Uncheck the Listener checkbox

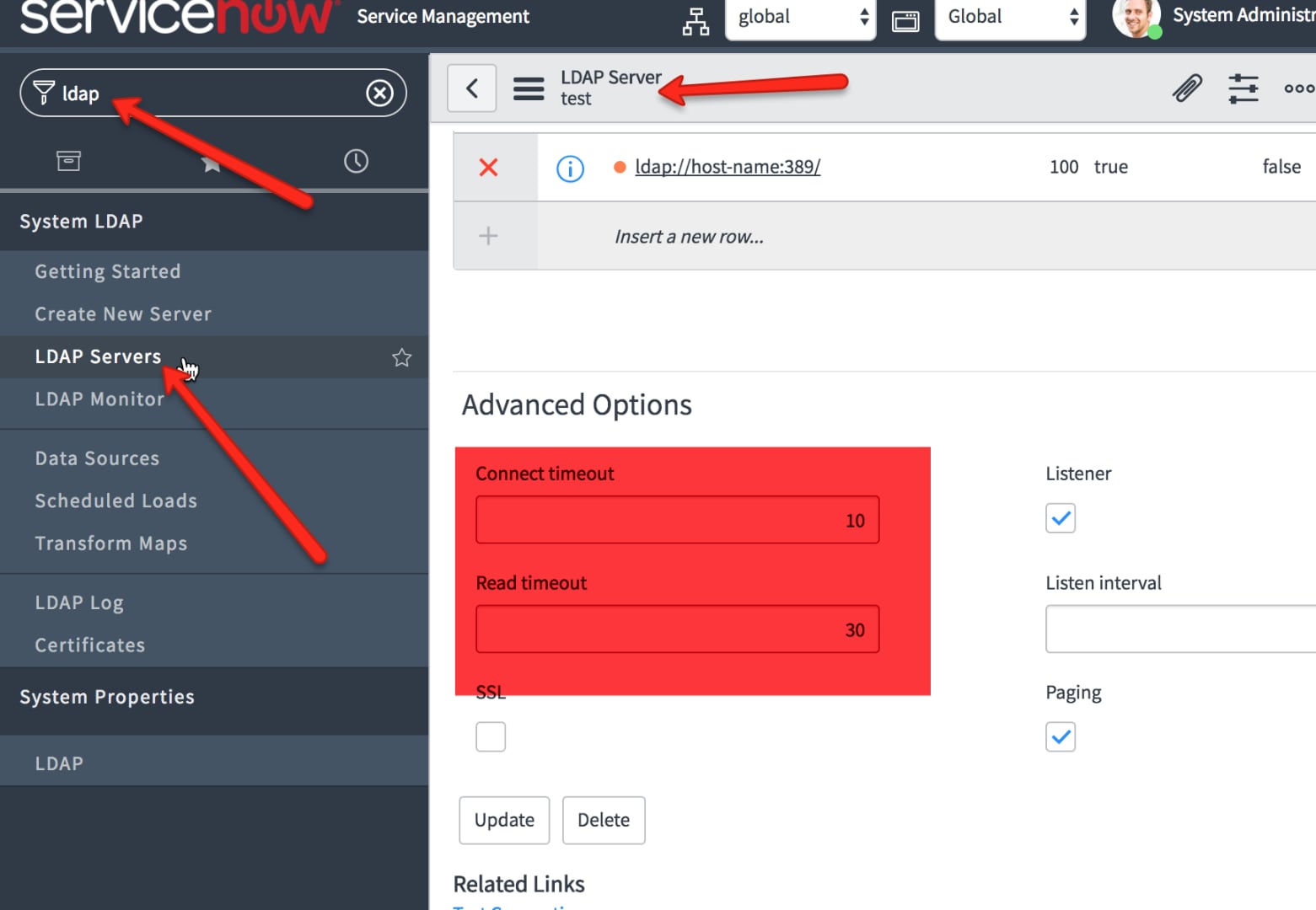pos(1061,517)
